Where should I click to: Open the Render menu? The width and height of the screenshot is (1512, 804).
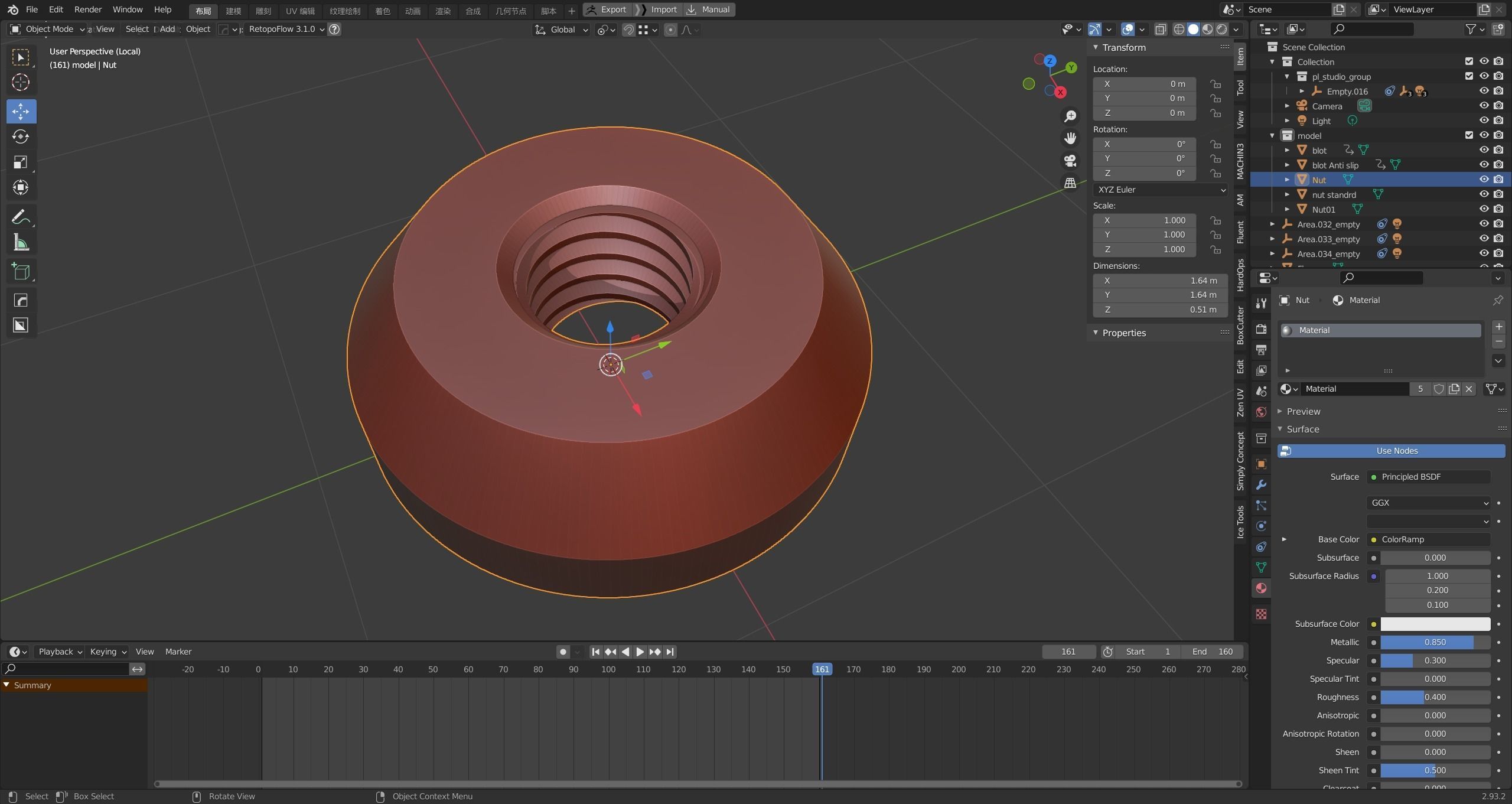click(x=87, y=9)
